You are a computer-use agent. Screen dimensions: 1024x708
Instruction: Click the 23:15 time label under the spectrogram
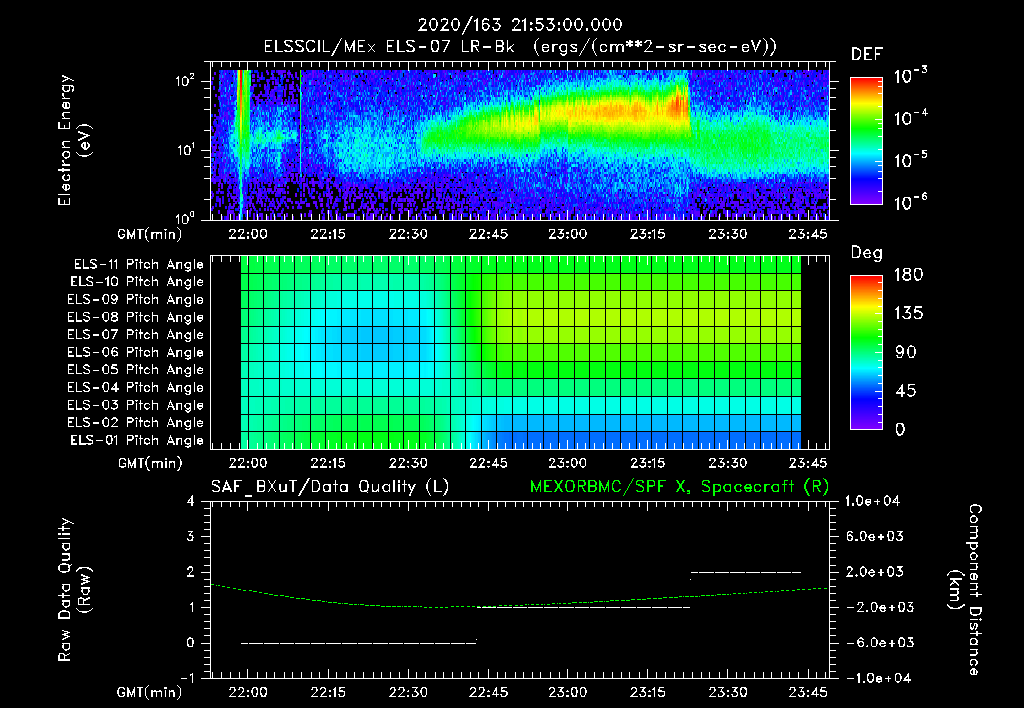pyautogui.click(x=647, y=234)
